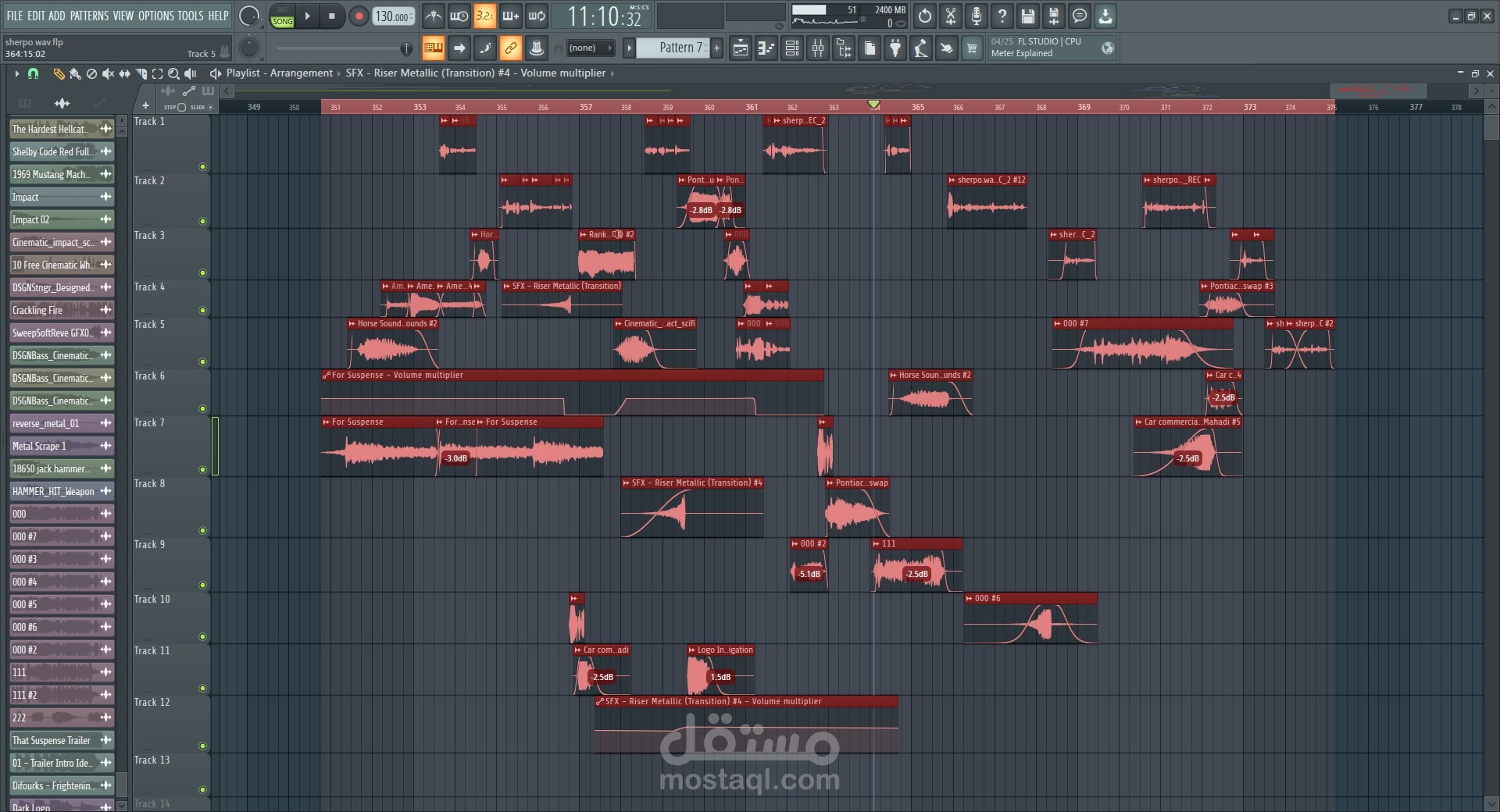Expand browser item Metal Scrape 1
1500x812 pixels.
tap(62, 446)
